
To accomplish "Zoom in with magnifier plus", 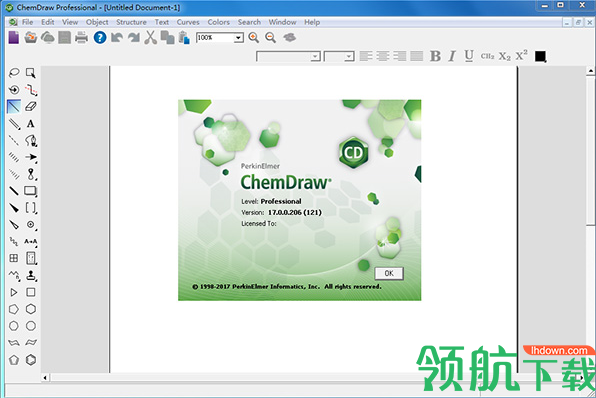I will point(254,37).
